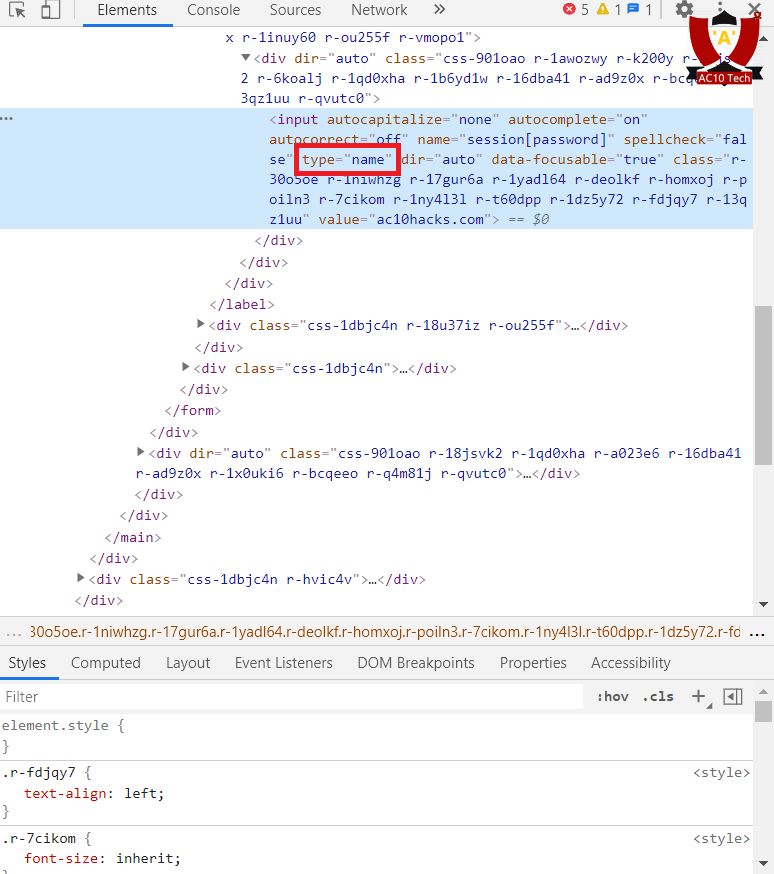Click the type="name" attribute
The height and width of the screenshot is (874, 774).
(347, 159)
